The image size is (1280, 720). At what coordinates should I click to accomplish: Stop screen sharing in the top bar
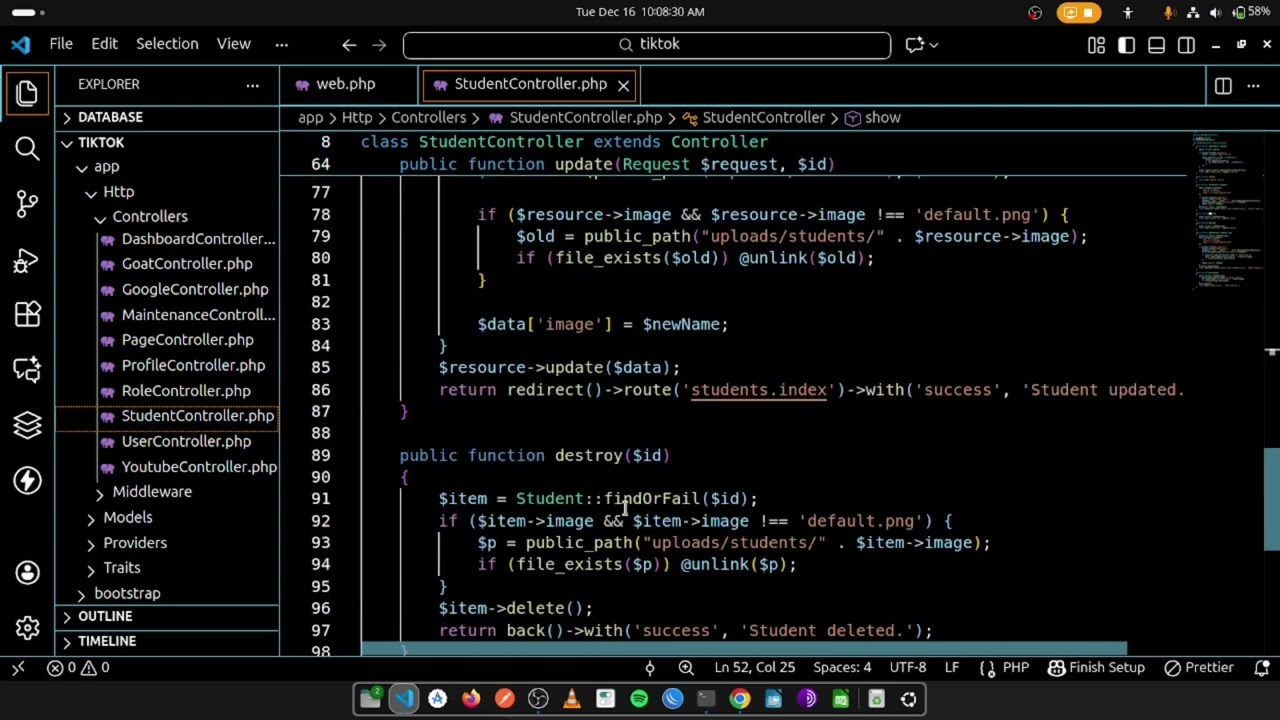coord(1078,12)
